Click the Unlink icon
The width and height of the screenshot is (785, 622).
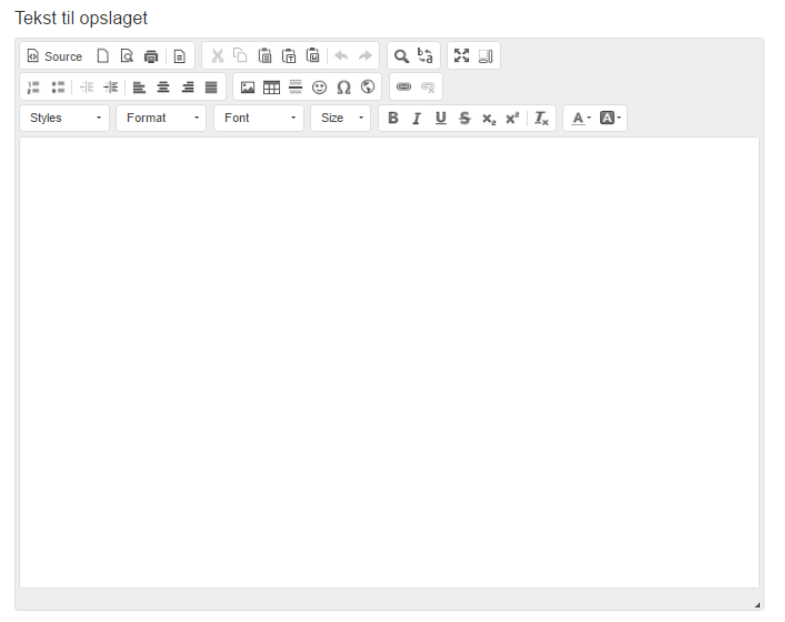point(428,87)
